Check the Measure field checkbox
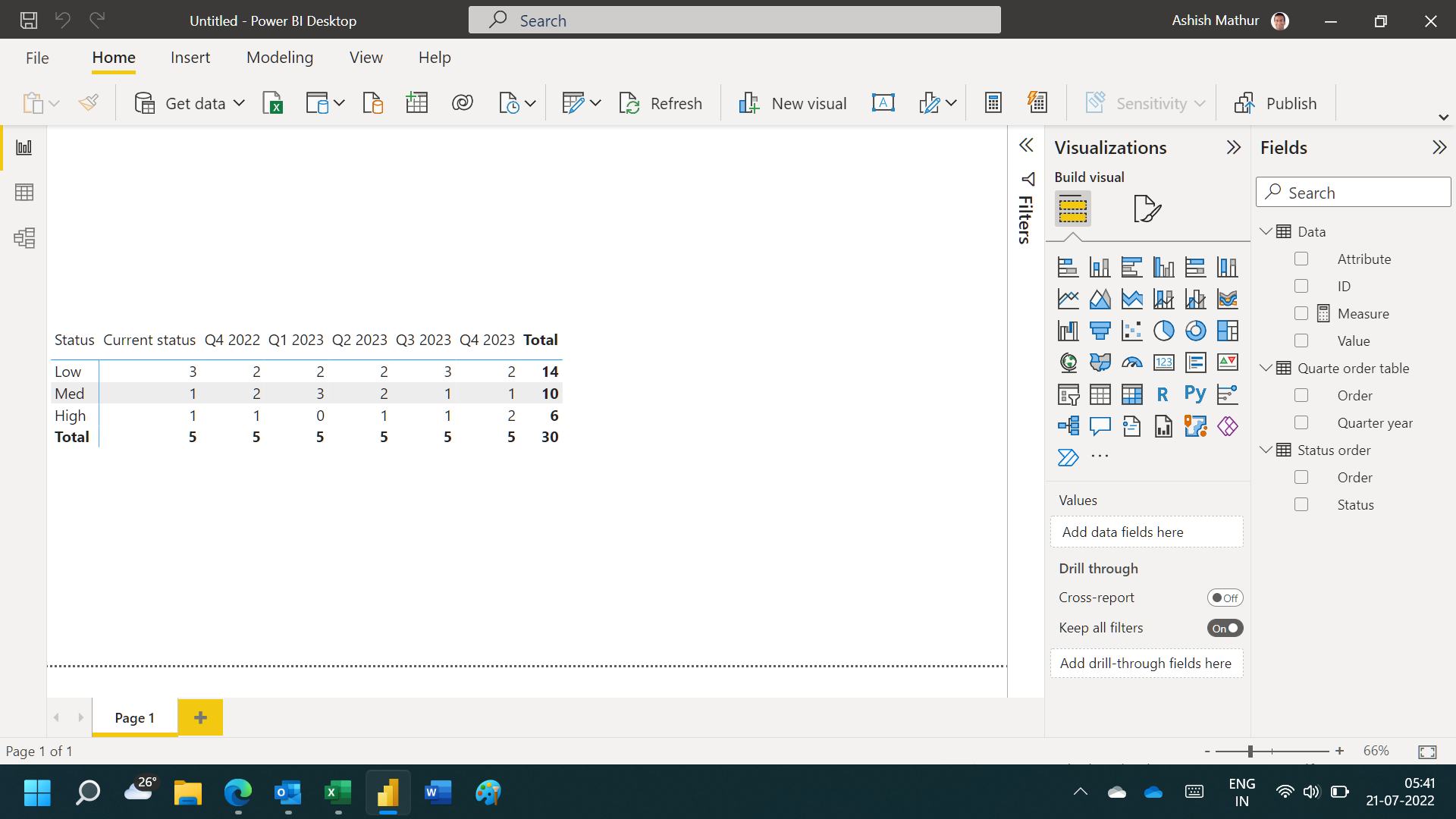Image resolution: width=1456 pixels, height=819 pixels. (1301, 313)
